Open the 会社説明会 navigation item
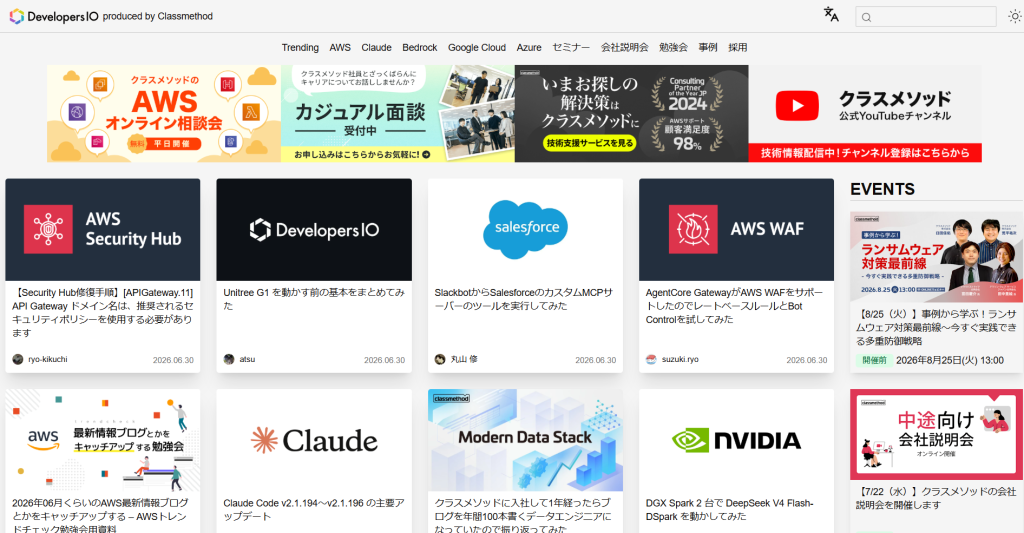 pos(624,48)
